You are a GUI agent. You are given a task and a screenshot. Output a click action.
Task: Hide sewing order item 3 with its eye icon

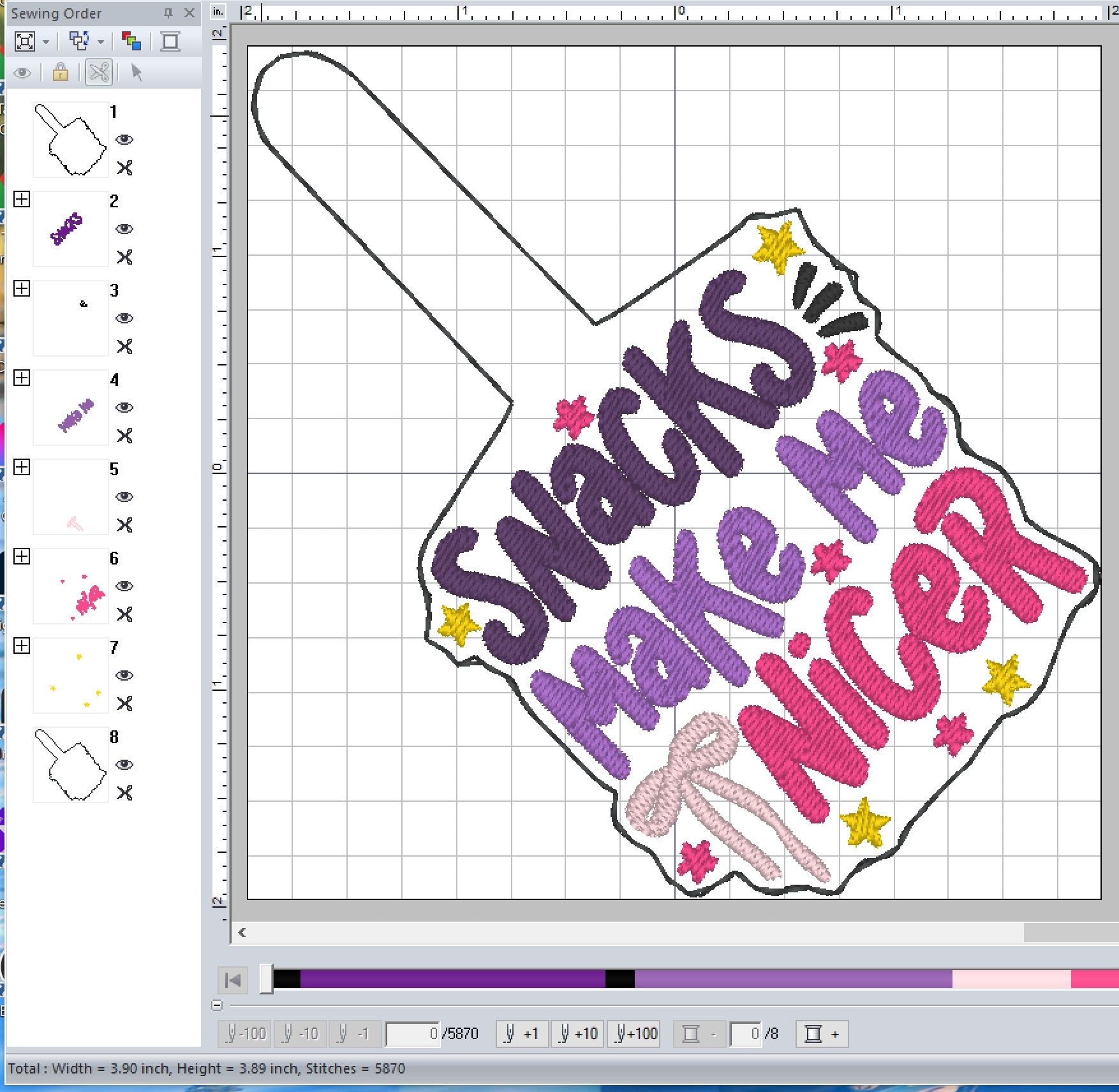coord(124,318)
